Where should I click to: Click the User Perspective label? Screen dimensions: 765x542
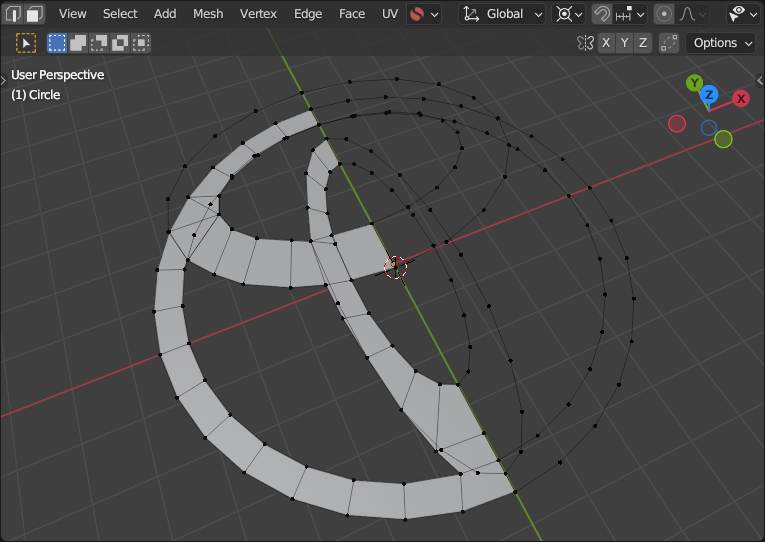coord(58,75)
